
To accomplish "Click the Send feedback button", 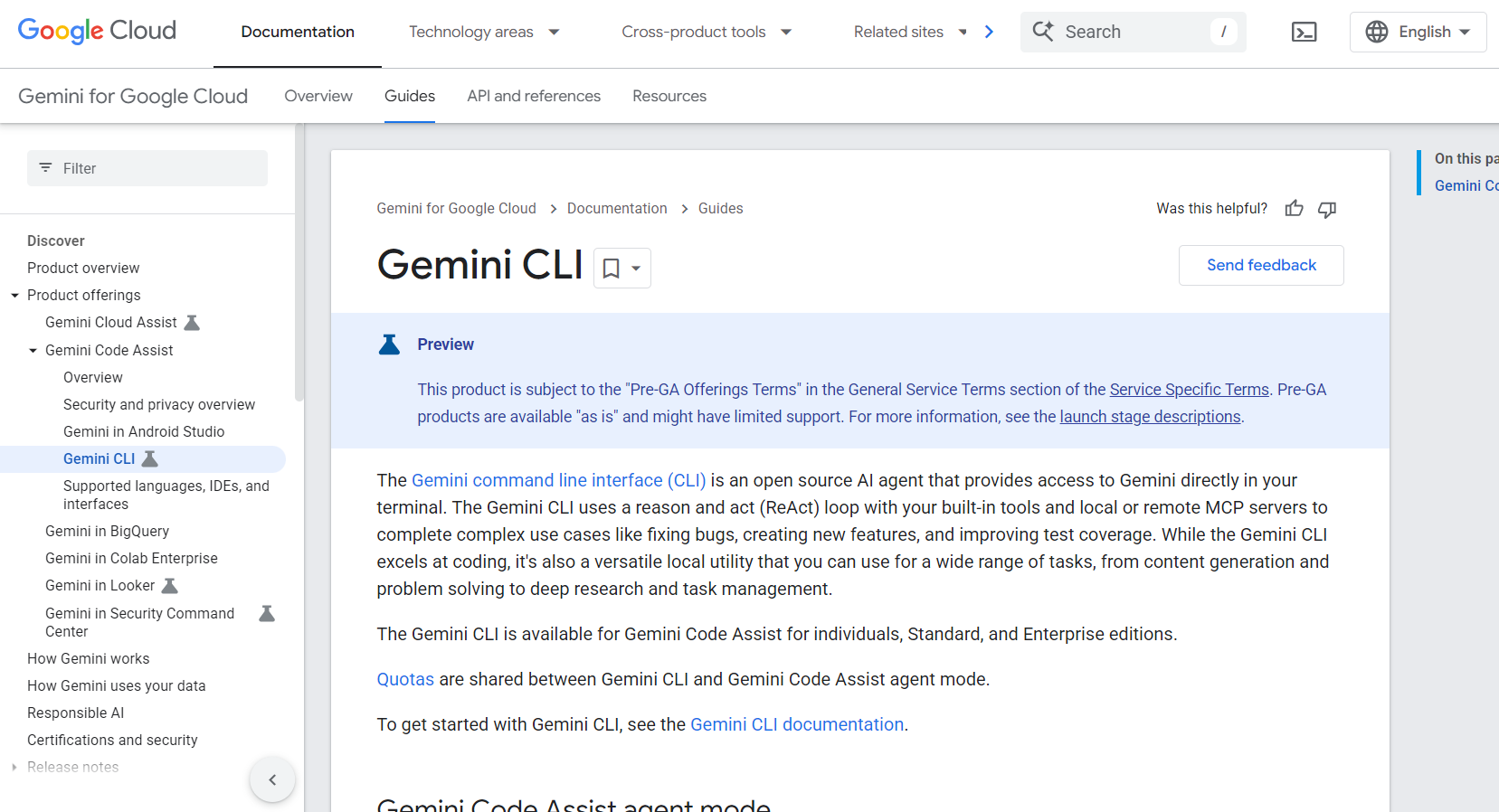I will (1261, 265).
